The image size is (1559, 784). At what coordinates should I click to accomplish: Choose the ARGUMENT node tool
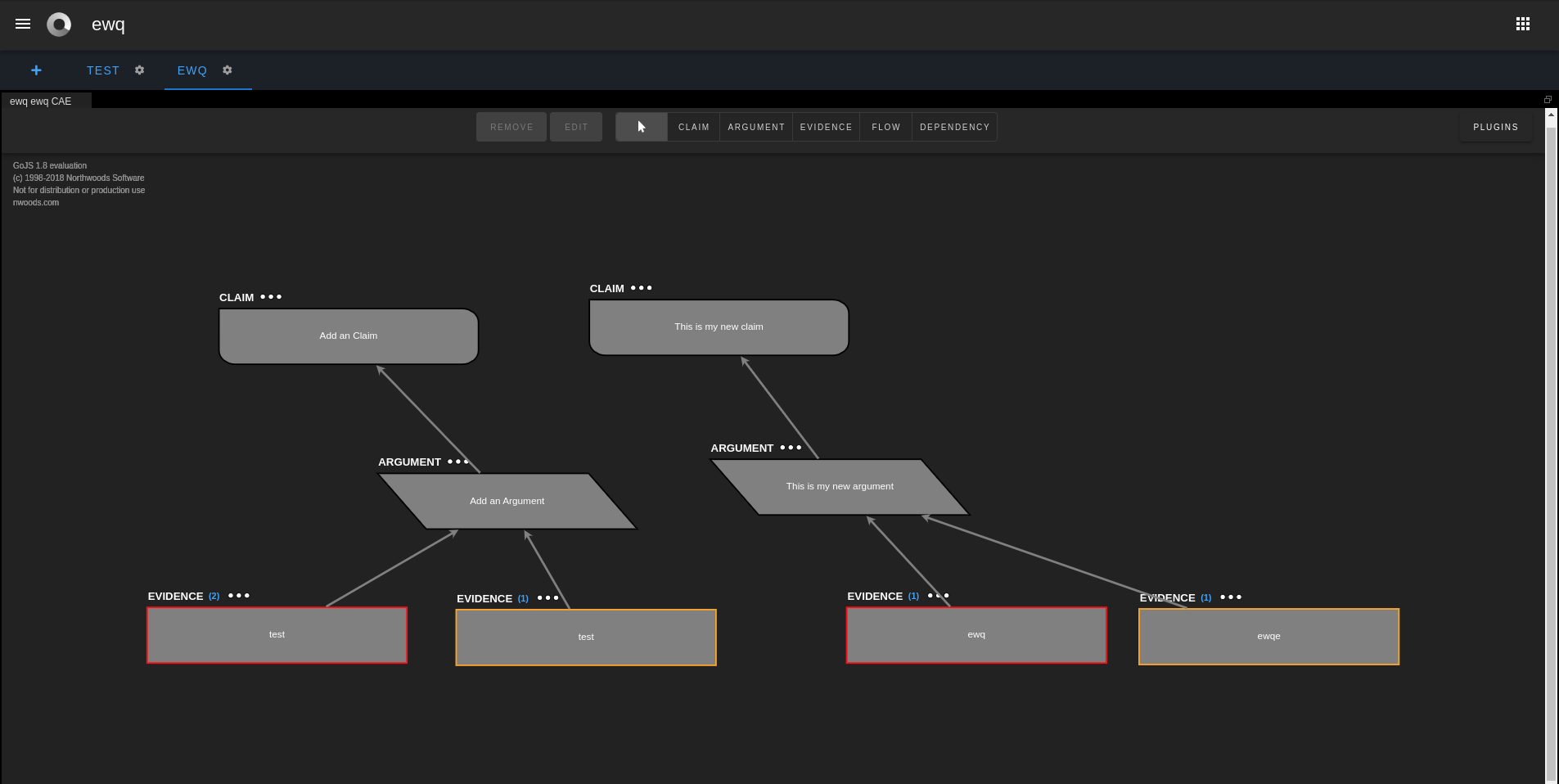click(756, 127)
